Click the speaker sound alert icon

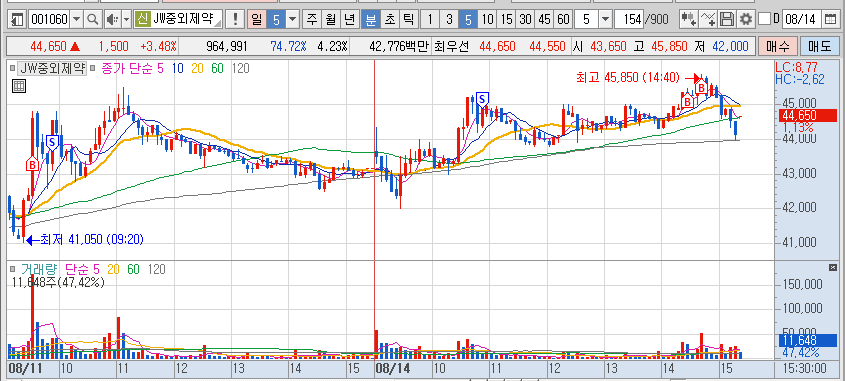pos(112,20)
